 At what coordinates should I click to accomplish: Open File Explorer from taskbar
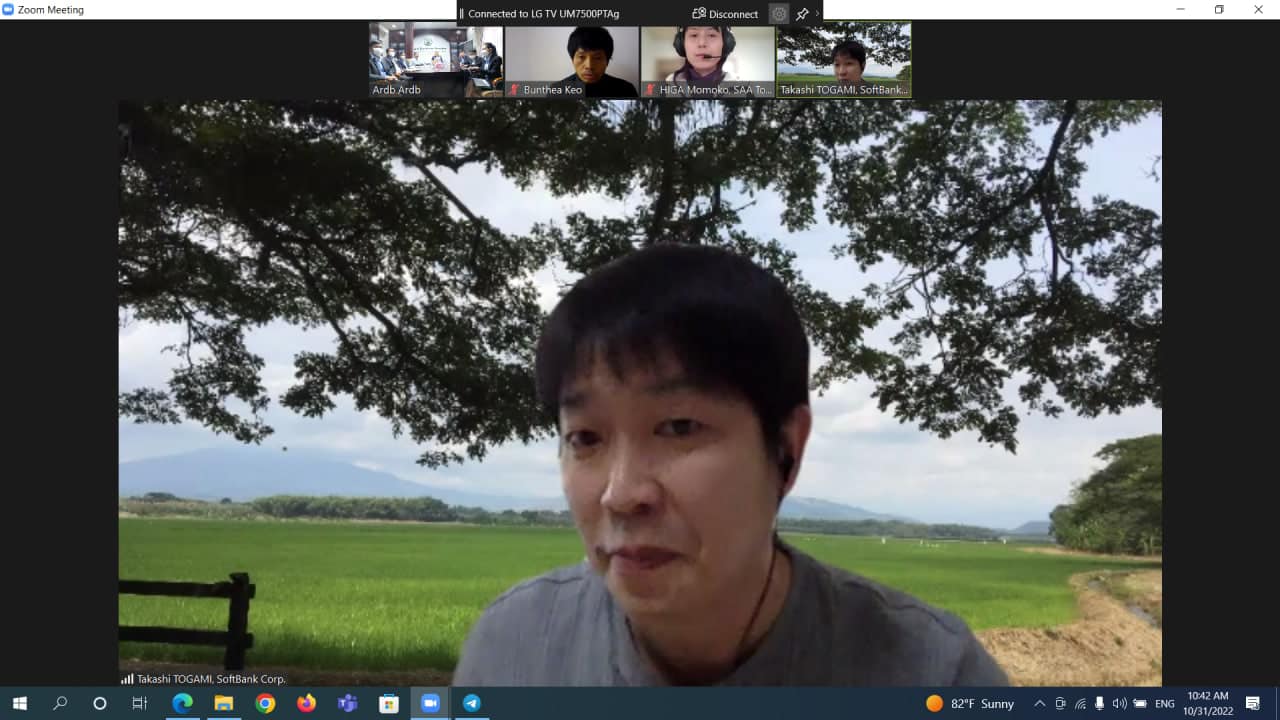[x=223, y=703]
